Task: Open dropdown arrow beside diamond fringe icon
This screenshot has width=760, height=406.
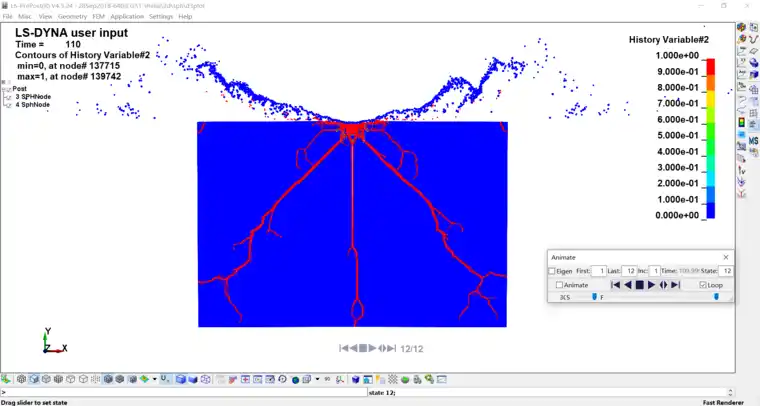Action: [x=155, y=379]
